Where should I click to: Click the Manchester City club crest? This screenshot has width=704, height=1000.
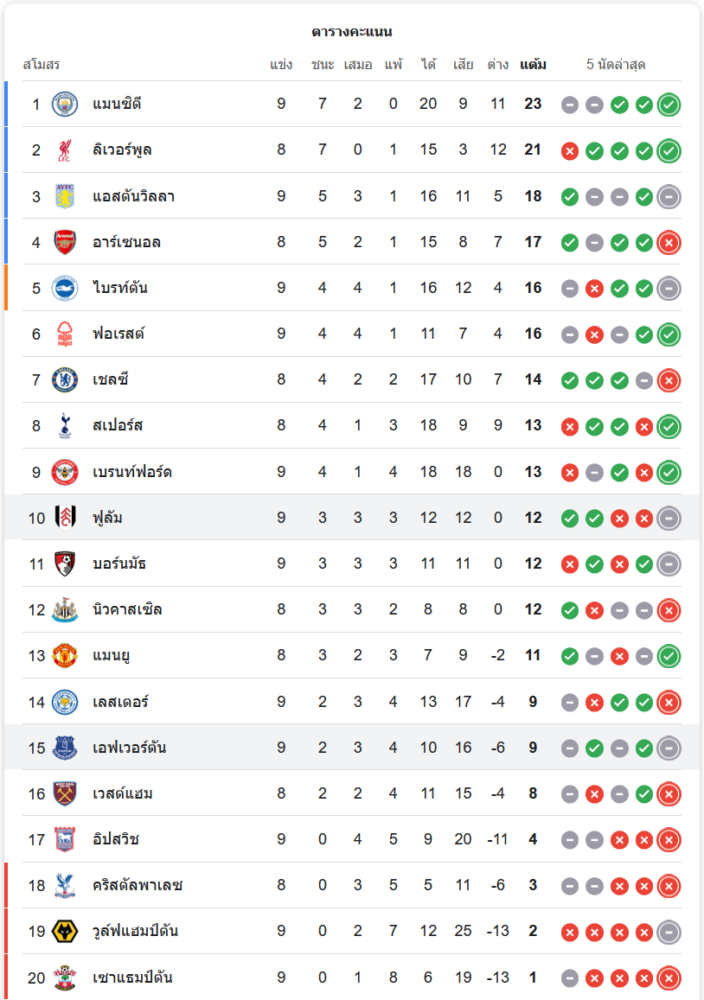pyautogui.click(x=65, y=104)
